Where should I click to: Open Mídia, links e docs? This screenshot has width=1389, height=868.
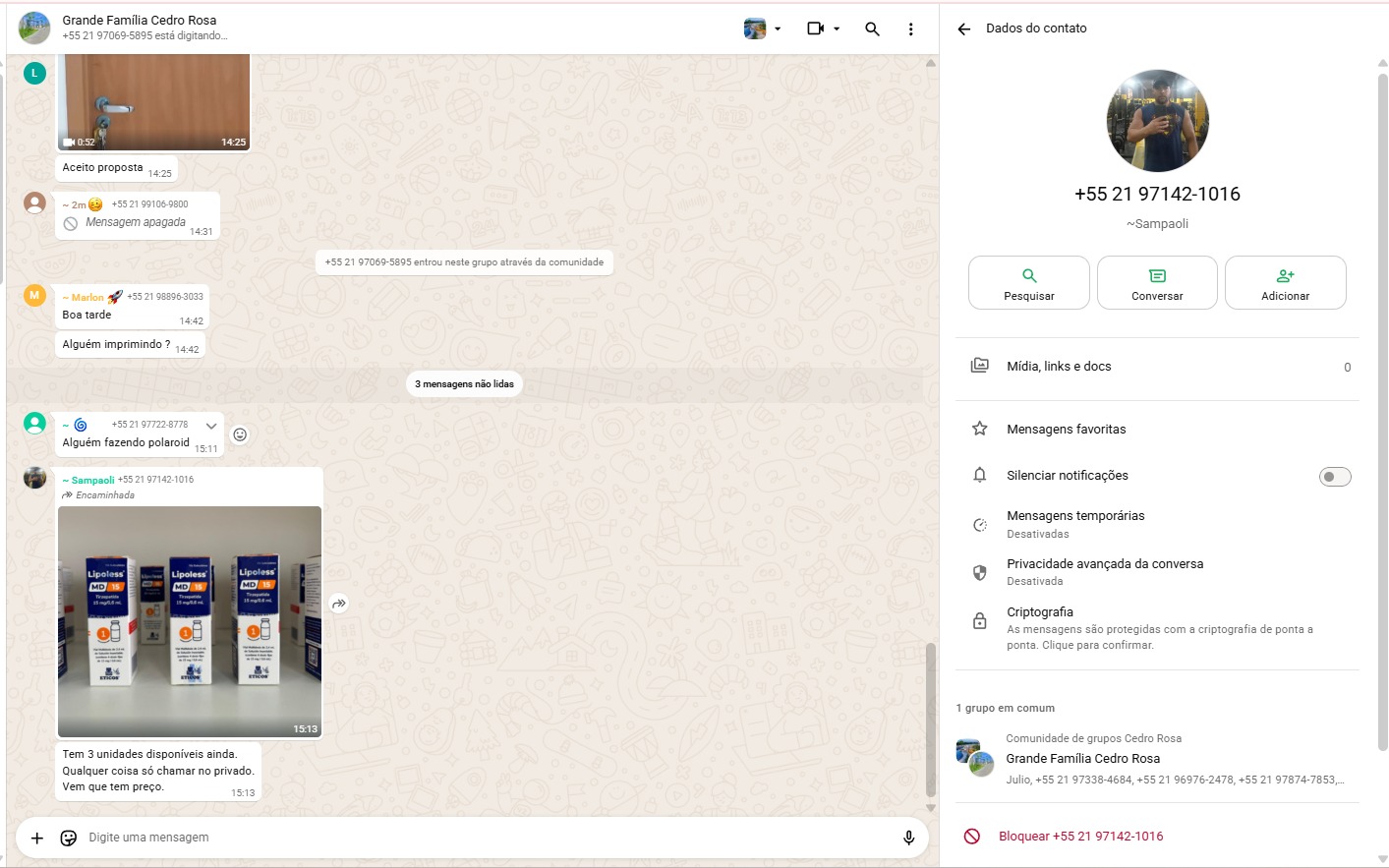1059,367
